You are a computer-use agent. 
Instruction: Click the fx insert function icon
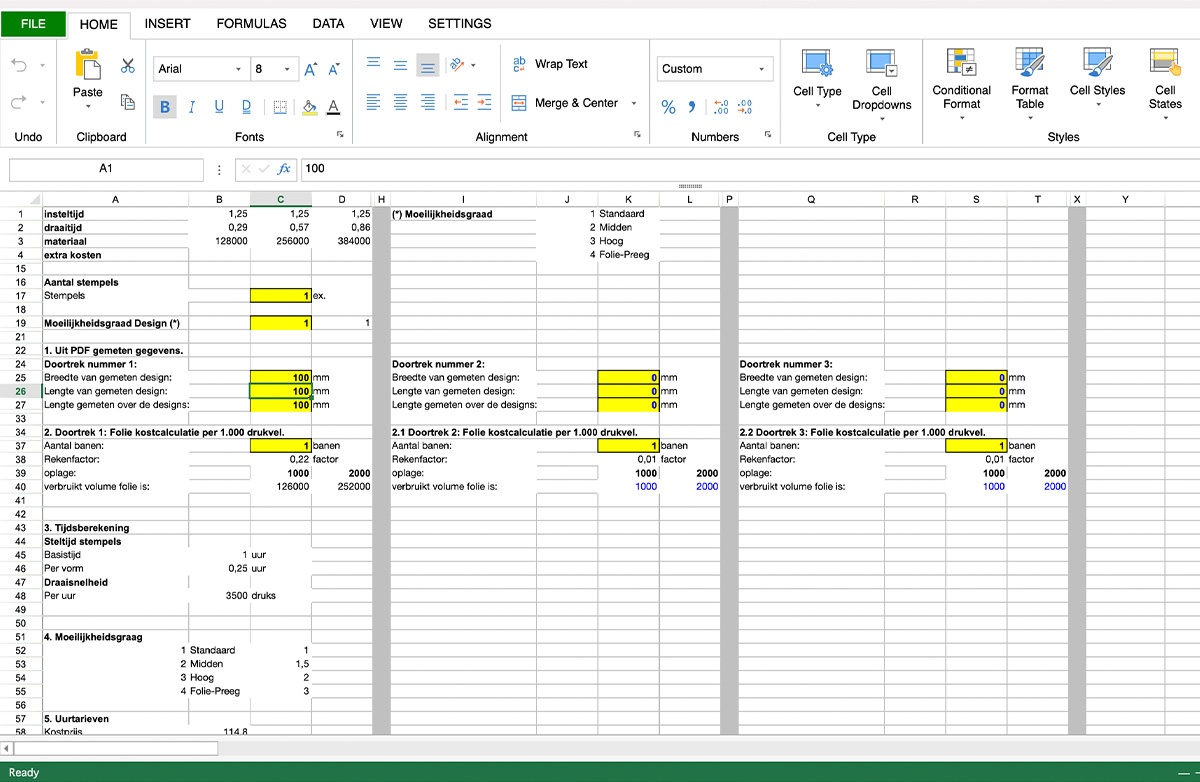(284, 169)
